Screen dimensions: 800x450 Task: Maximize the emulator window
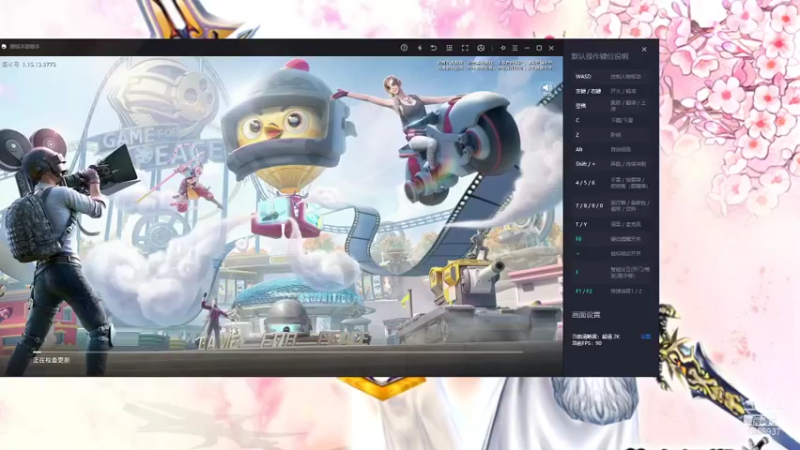point(539,48)
